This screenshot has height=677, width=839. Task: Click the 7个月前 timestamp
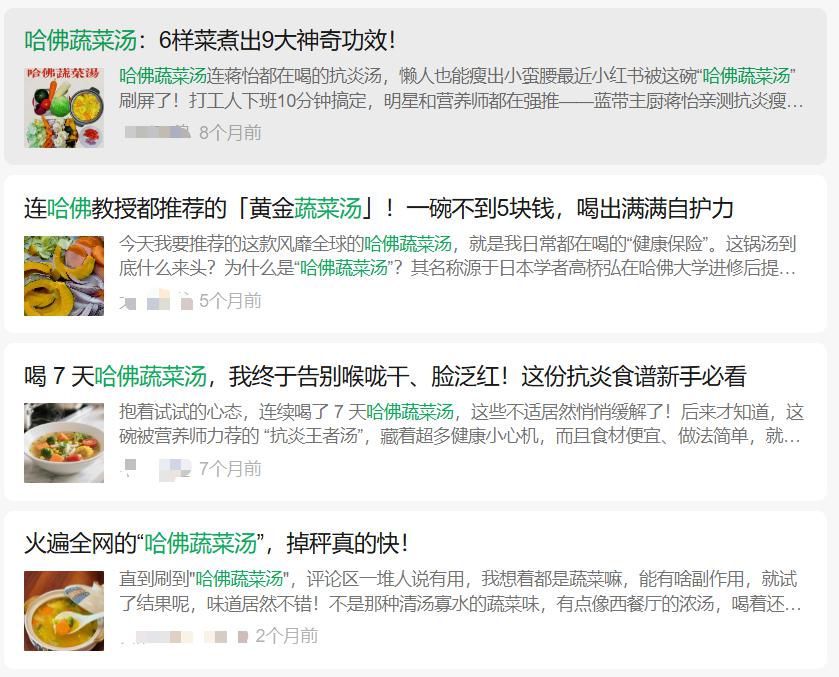pos(230,468)
